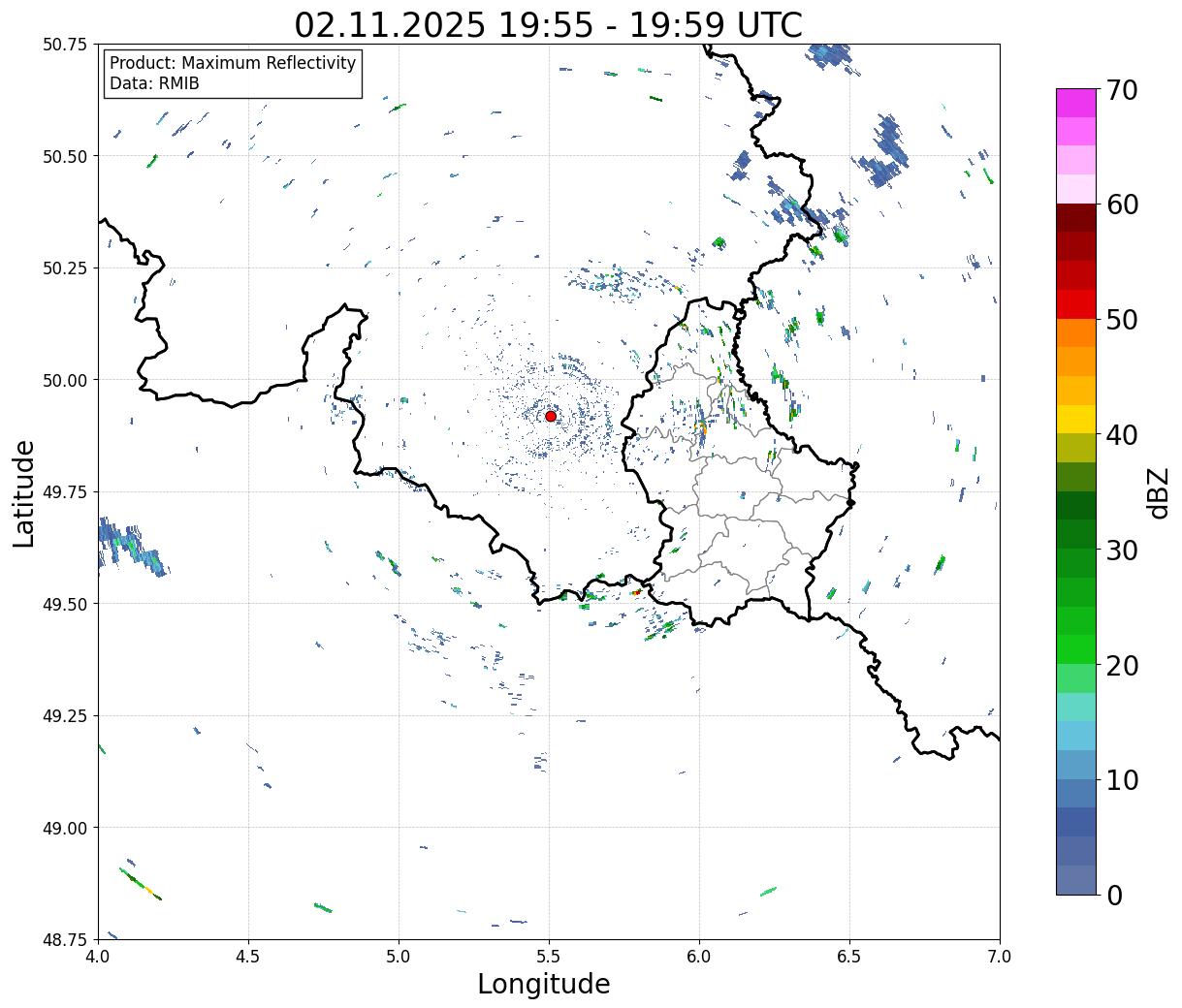Click the longitude tick label 6.0
1182x1008 pixels.
coord(699,957)
